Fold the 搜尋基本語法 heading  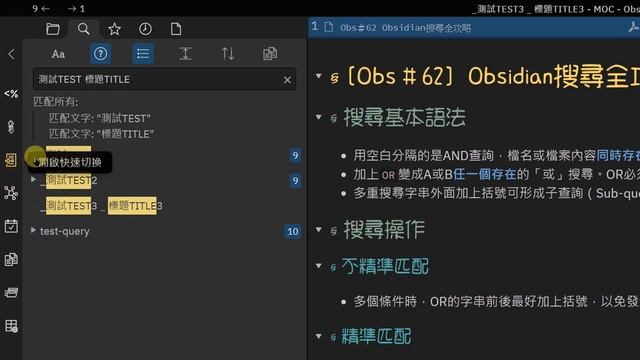click(x=319, y=118)
